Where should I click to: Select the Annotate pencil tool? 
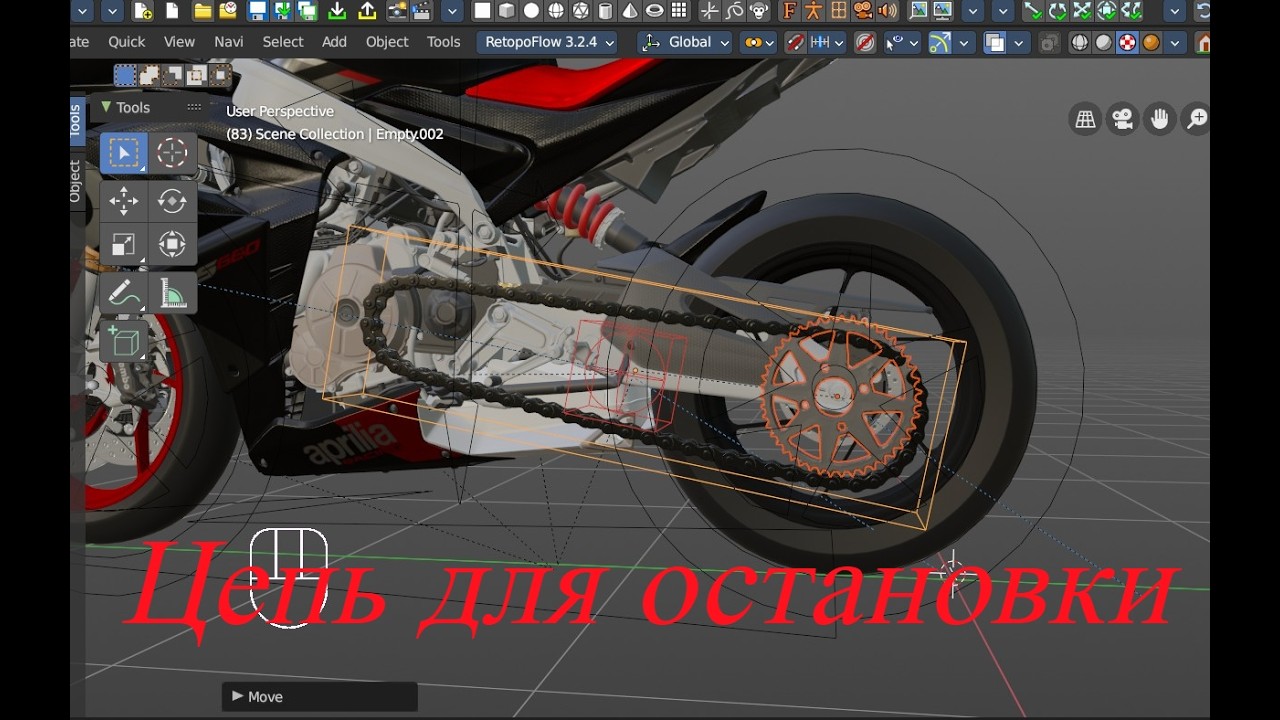[124, 294]
